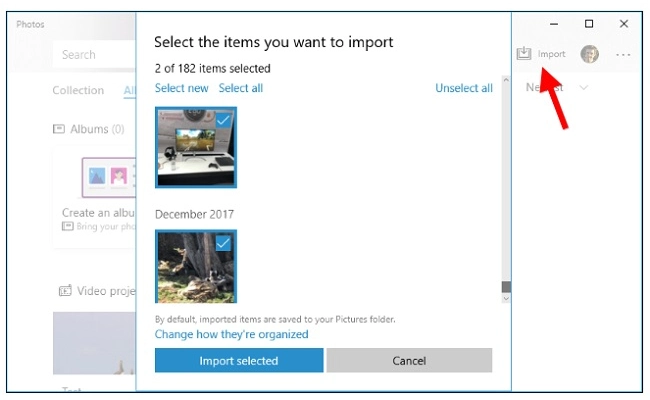The width and height of the screenshot is (650, 400).
Task: Uncheck the desk setup photo checkbox
Action: click(x=225, y=120)
